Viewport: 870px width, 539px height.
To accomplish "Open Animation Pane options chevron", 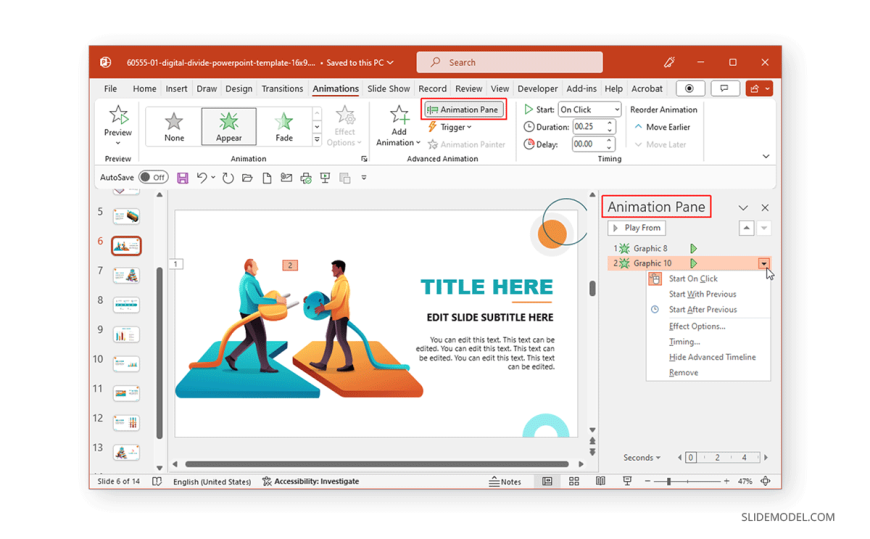I will (x=743, y=208).
